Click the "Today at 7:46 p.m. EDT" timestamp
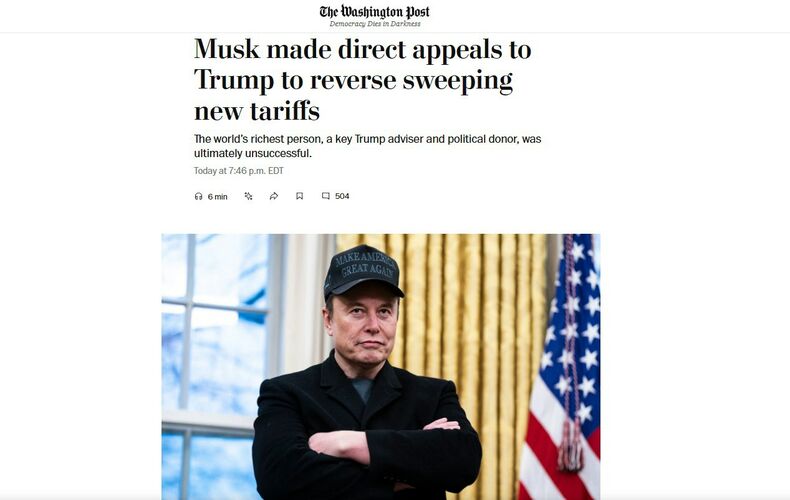Screen dimensions: 790x500 (239, 171)
